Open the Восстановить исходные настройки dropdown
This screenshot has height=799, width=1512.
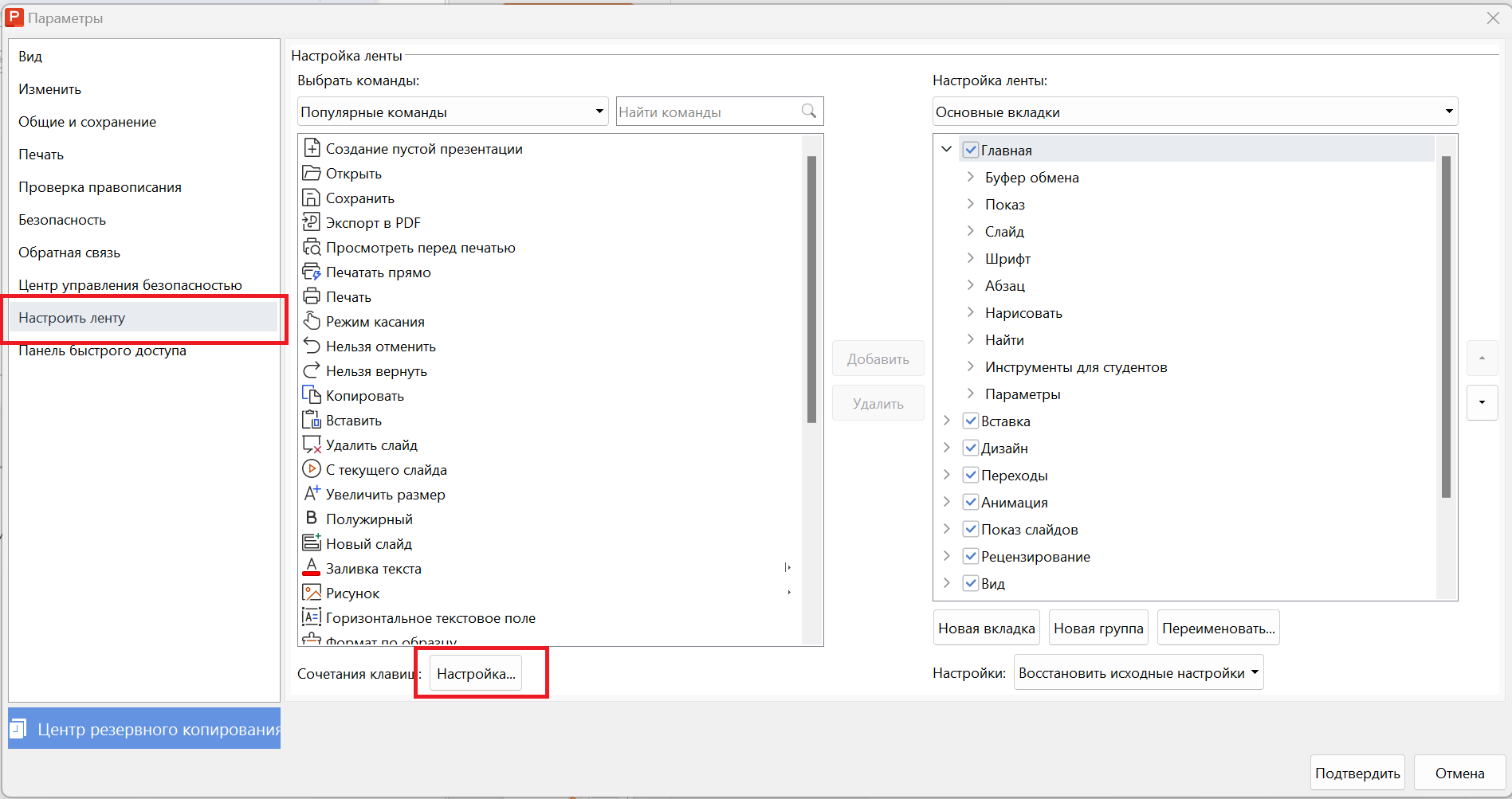1138,673
